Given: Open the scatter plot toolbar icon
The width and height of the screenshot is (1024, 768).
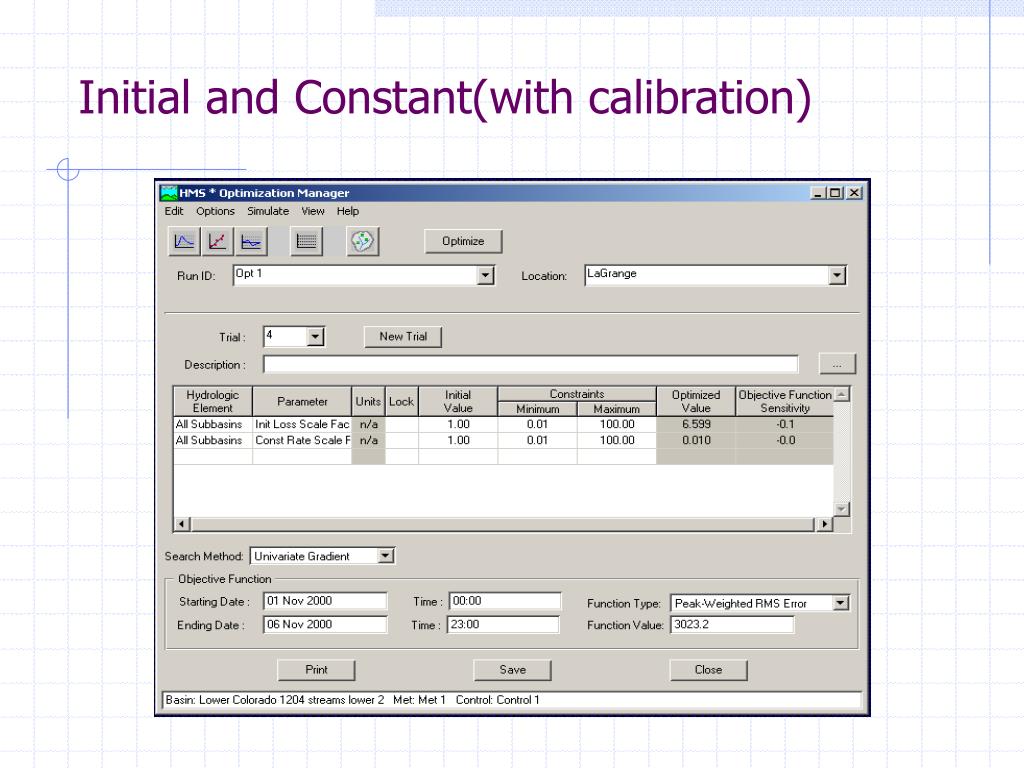Looking at the screenshot, I should pyautogui.click(x=217, y=242).
